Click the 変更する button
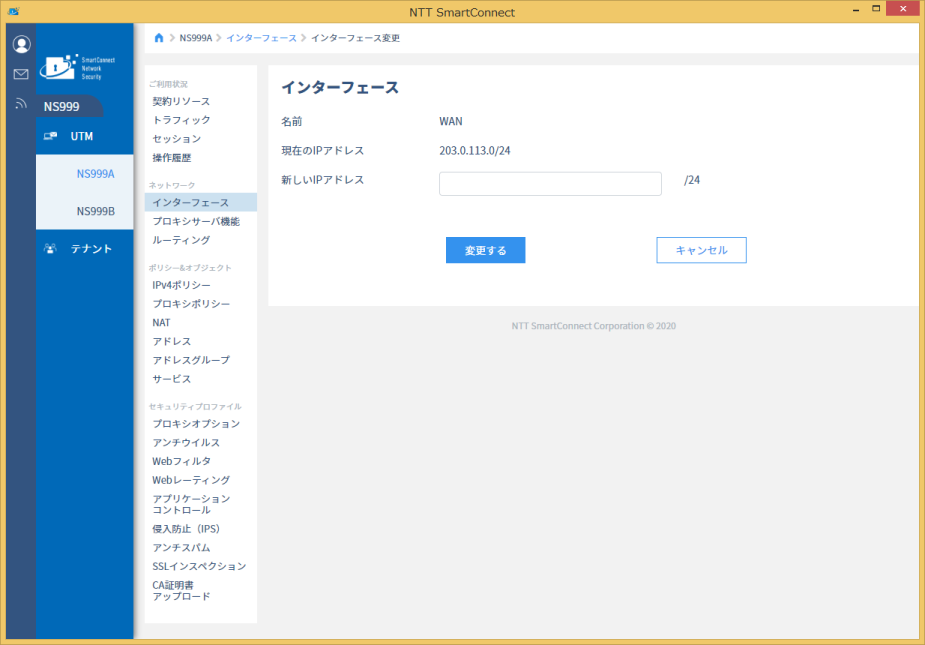 (x=486, y=250)
